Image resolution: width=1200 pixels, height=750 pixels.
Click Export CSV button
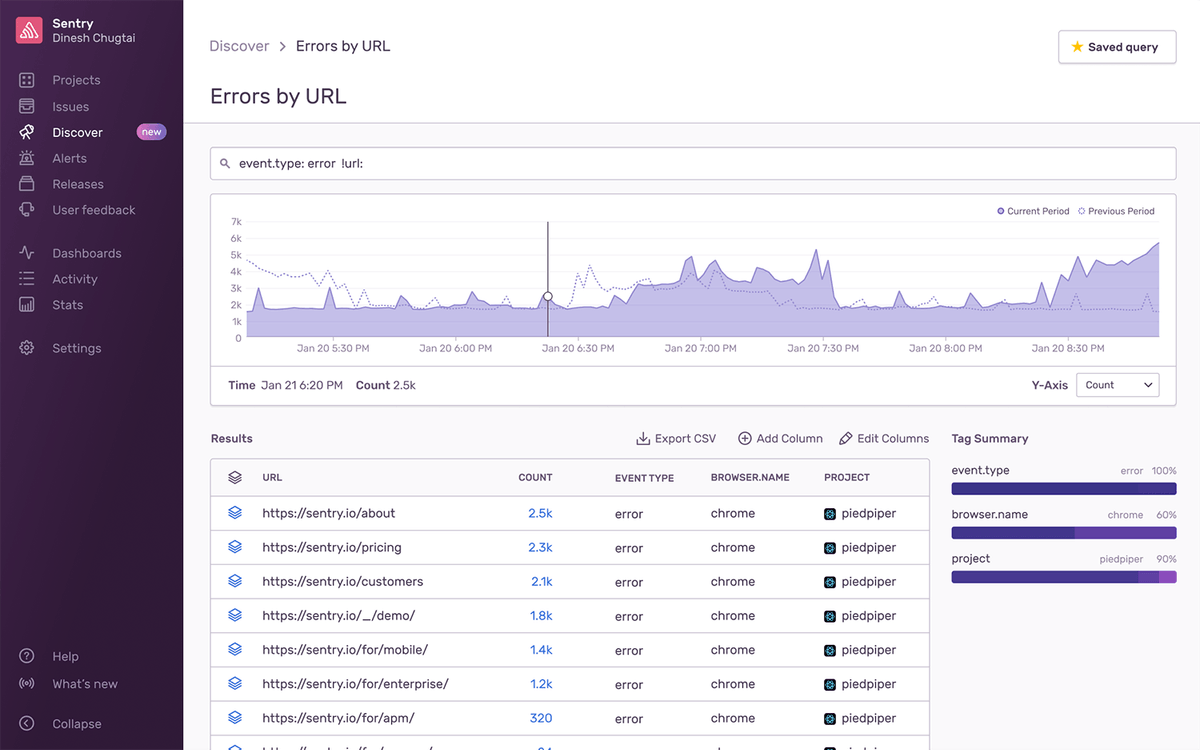[676, 438]
